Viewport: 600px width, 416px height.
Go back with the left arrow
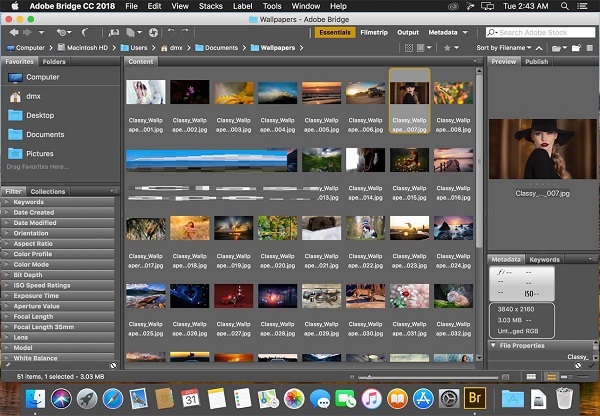14,33
